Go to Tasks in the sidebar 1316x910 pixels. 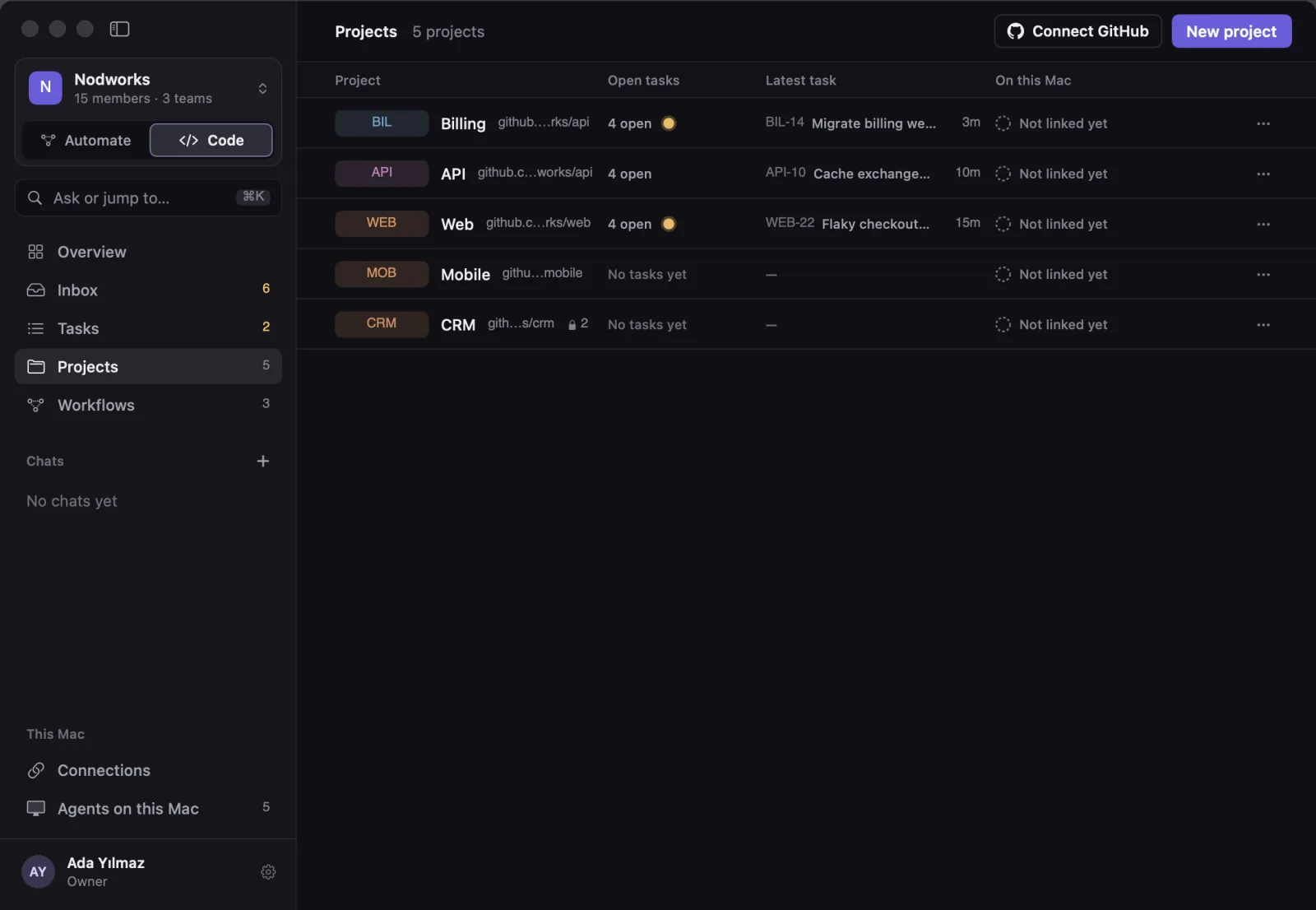(148, 328)
